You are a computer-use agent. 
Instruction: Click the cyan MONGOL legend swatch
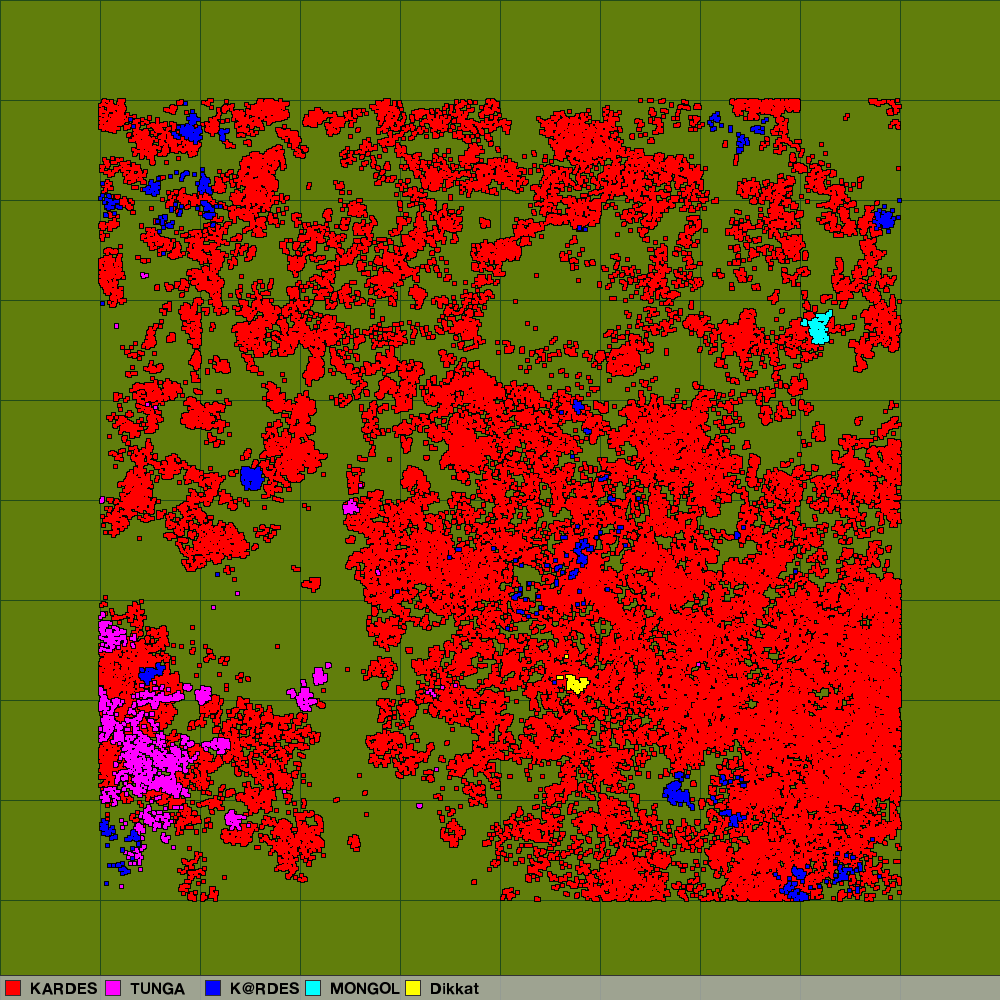[x=313, y=988]
